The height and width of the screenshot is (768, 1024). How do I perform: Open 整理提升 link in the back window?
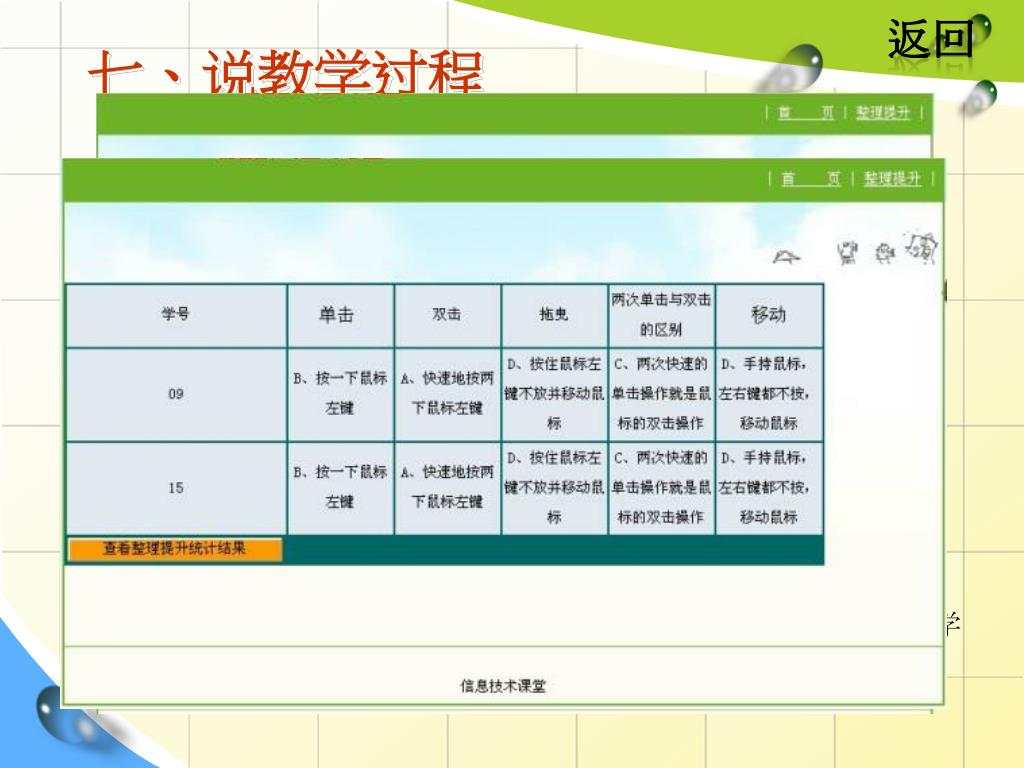(883, 113)
